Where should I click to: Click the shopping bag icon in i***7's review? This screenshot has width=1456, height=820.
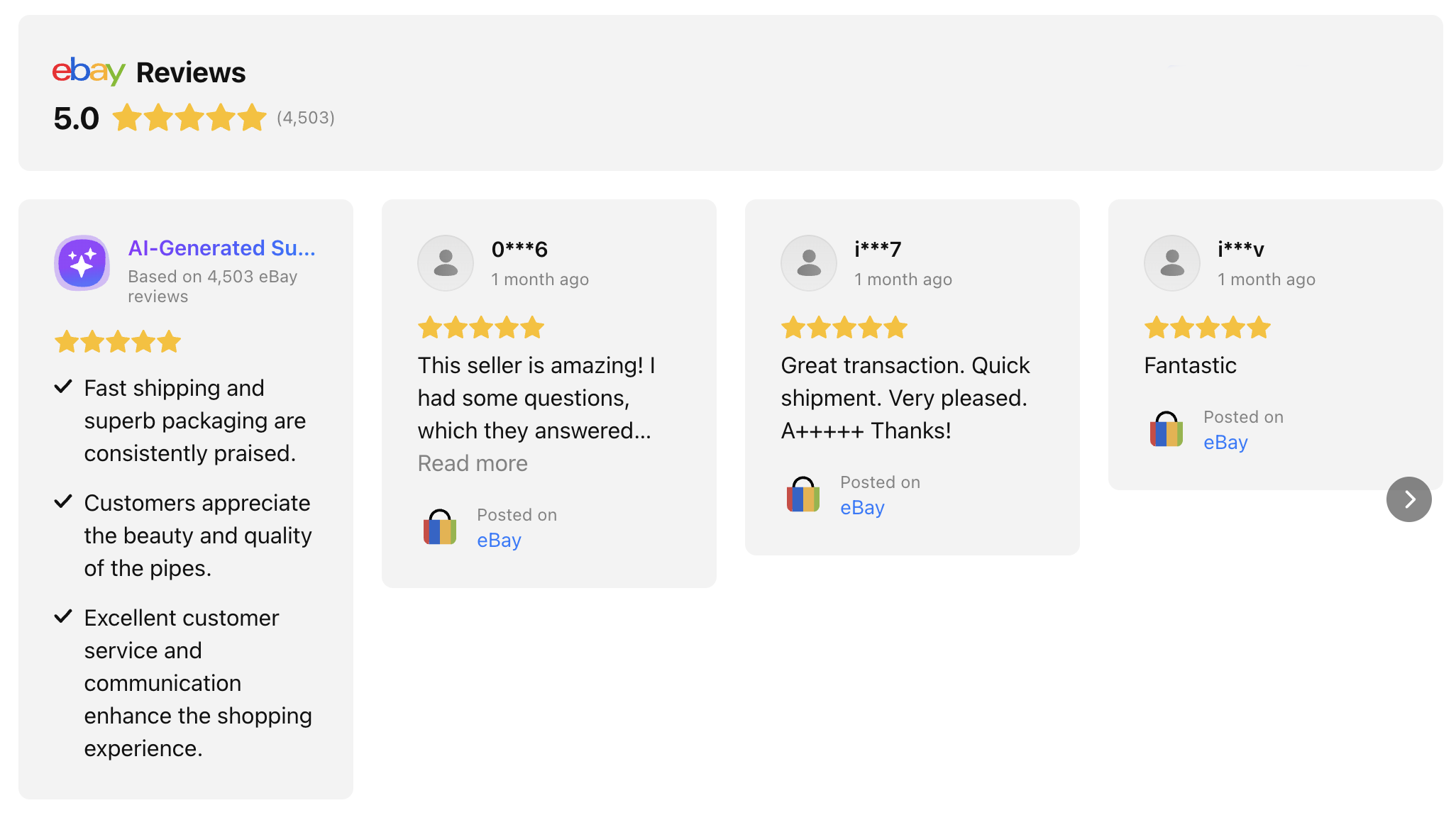coord(803,495)
